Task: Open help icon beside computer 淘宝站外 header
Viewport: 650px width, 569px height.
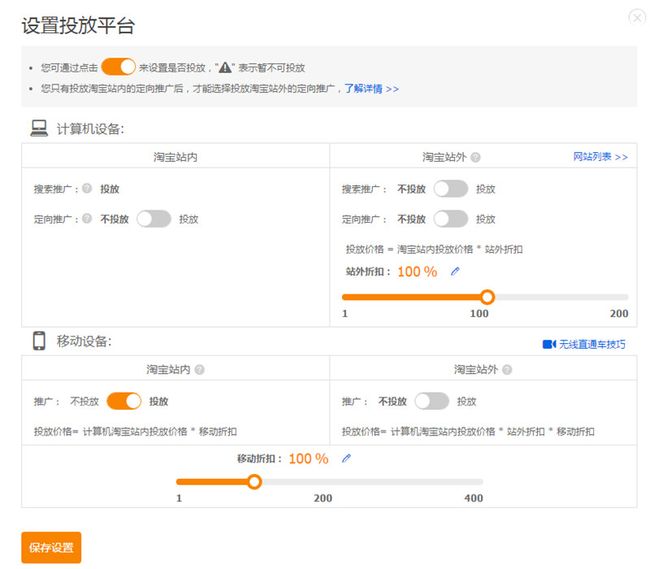Action: [475, 157]
